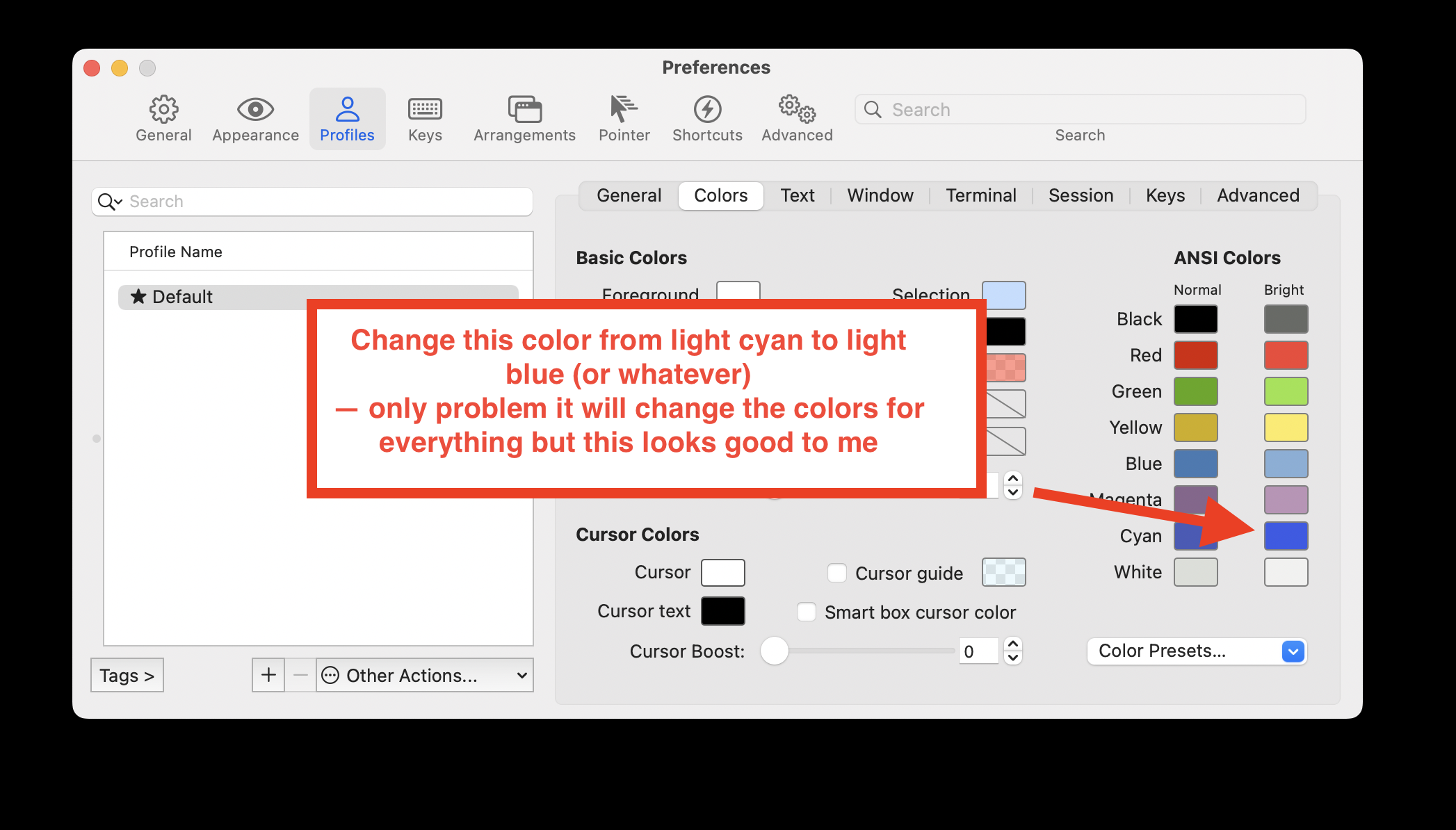Switch to the Text profile tab
This screenshot has height=830, width=1456.
click(x=797, y=195)
